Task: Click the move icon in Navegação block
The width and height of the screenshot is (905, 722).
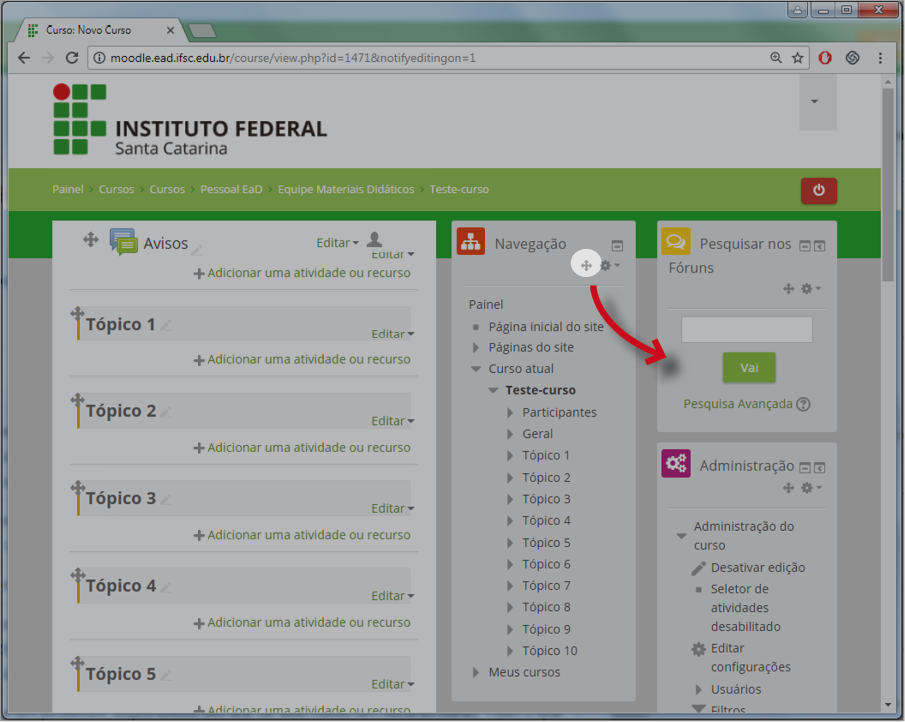Action: (x=586, y=265)
